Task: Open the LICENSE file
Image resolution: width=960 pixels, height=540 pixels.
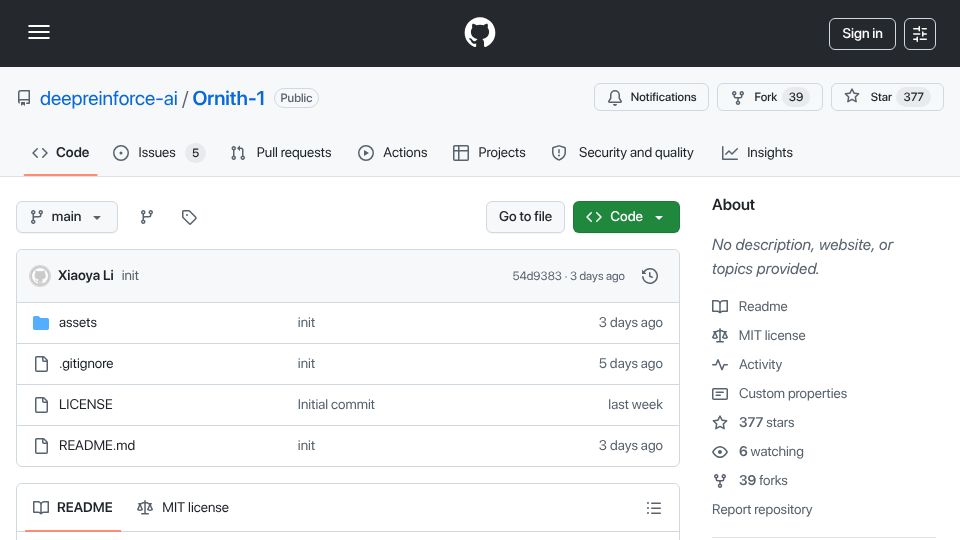Action: [x=86, y=405]
